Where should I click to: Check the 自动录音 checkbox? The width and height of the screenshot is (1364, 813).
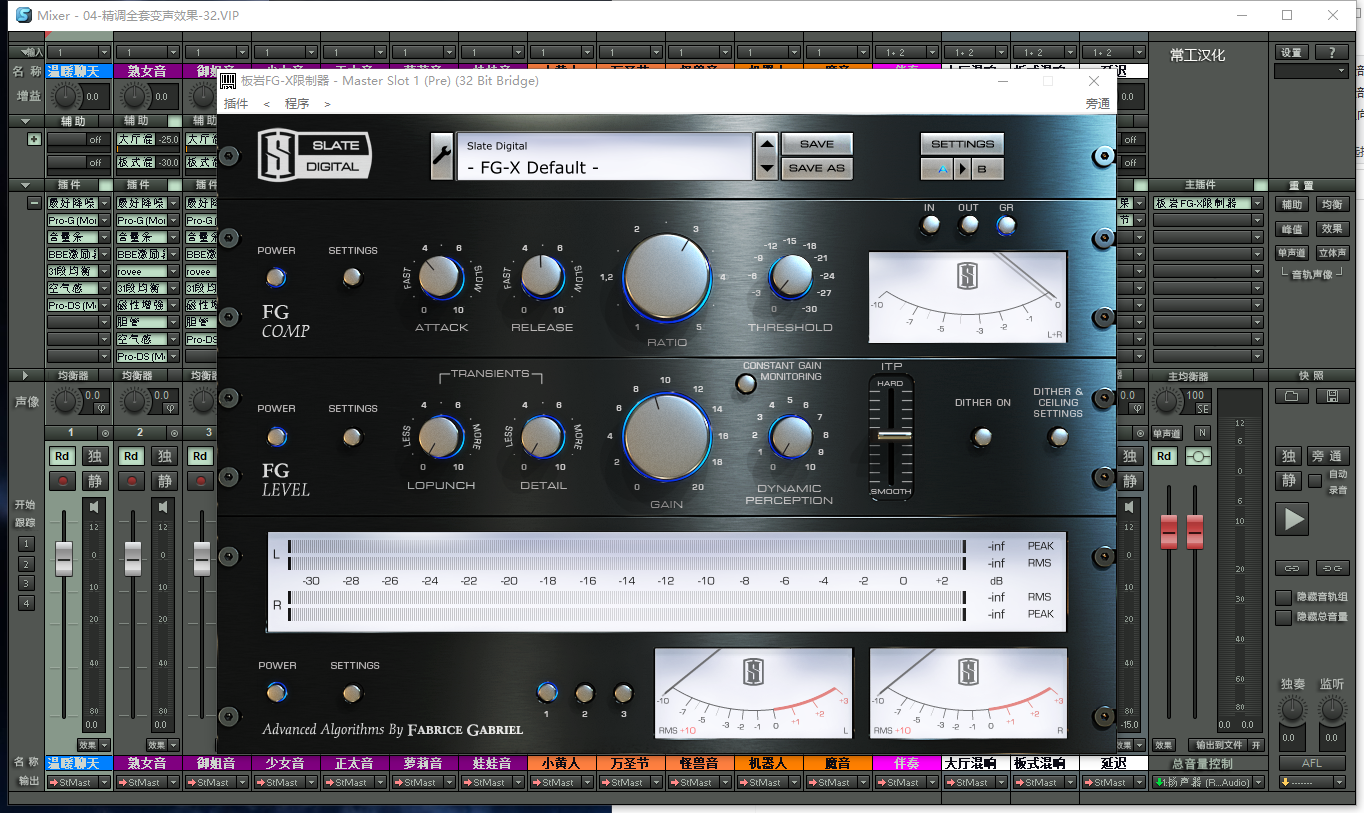tap(1314, 480)
